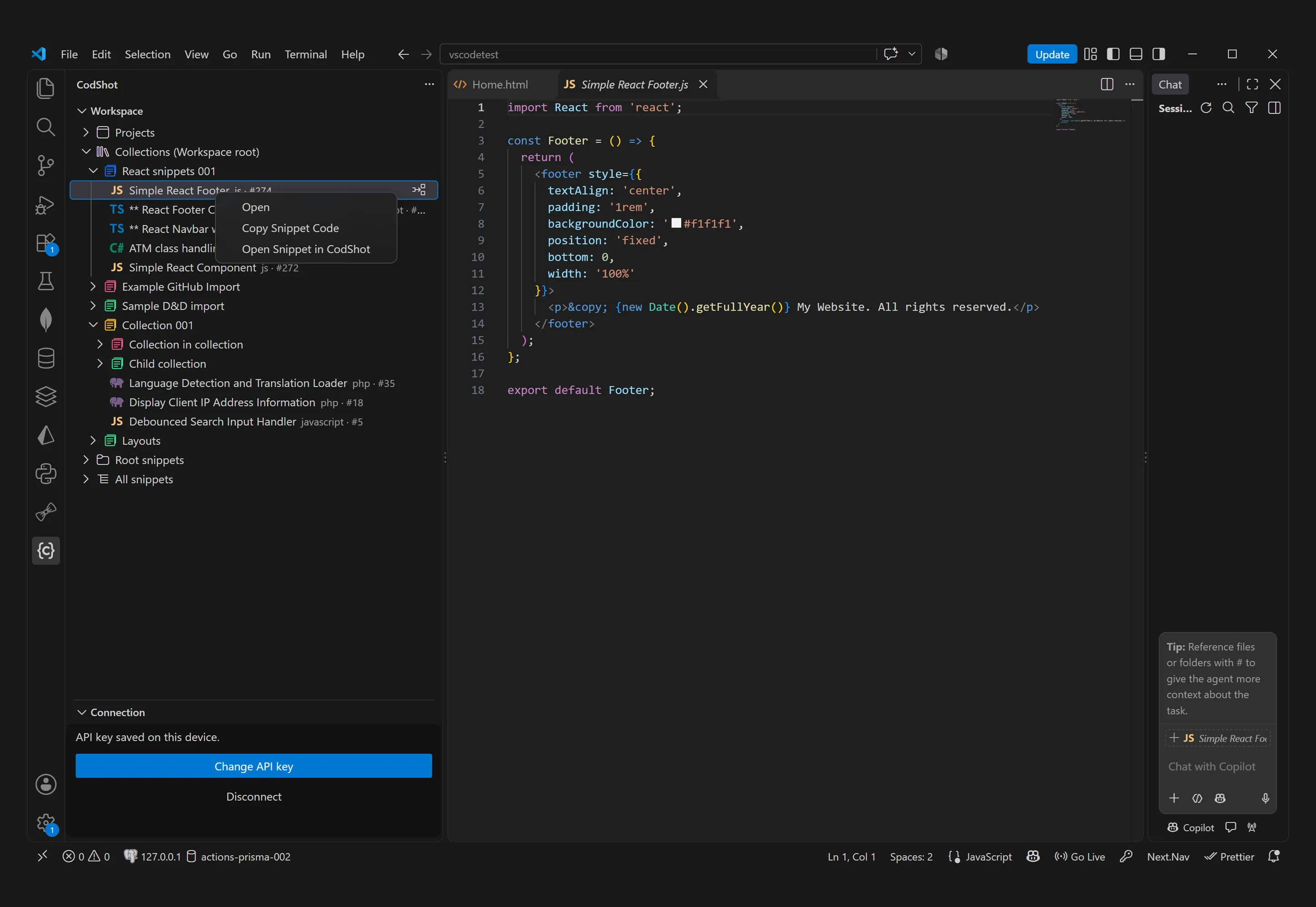This screenshot has width=1316, height=907.
Task: Open the CodShot view in activity bar
Action: (x=45, y=550)
